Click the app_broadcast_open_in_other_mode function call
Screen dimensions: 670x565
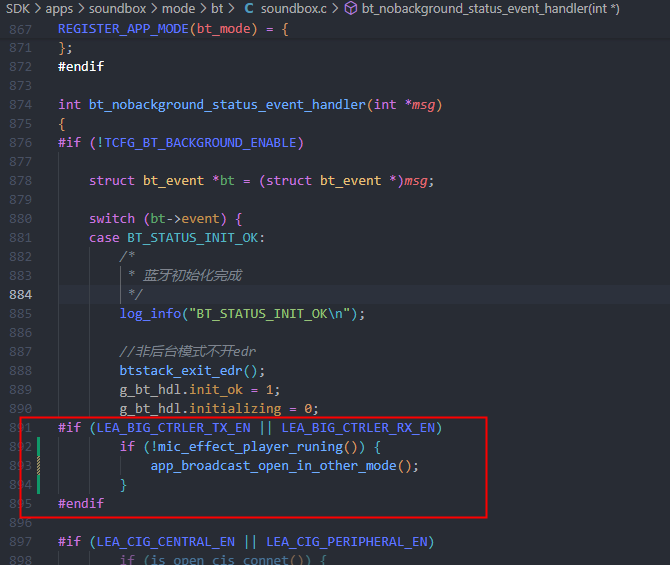tap(273, 465)
